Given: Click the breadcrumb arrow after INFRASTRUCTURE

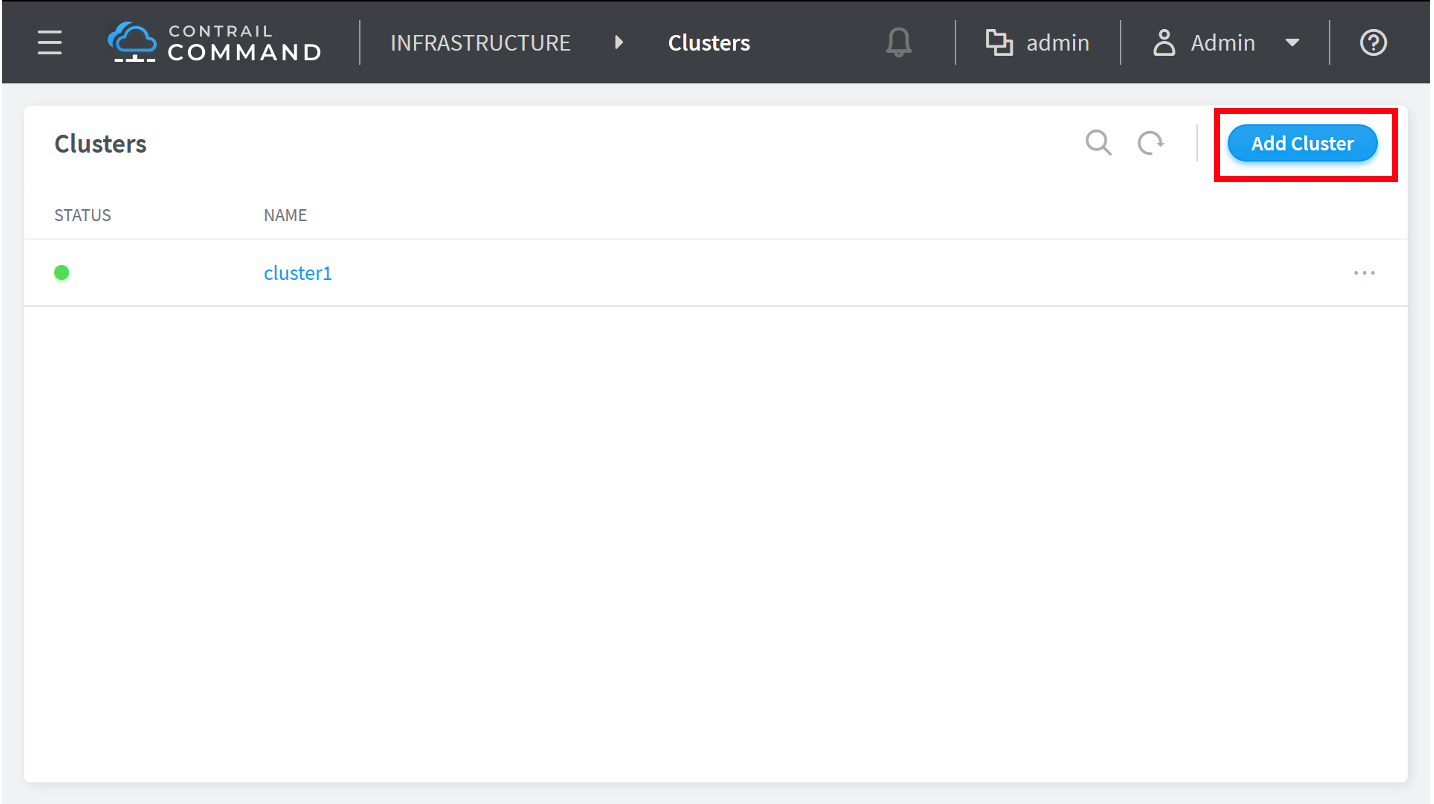Looking at the screenshot, I should tap(619, 43).
